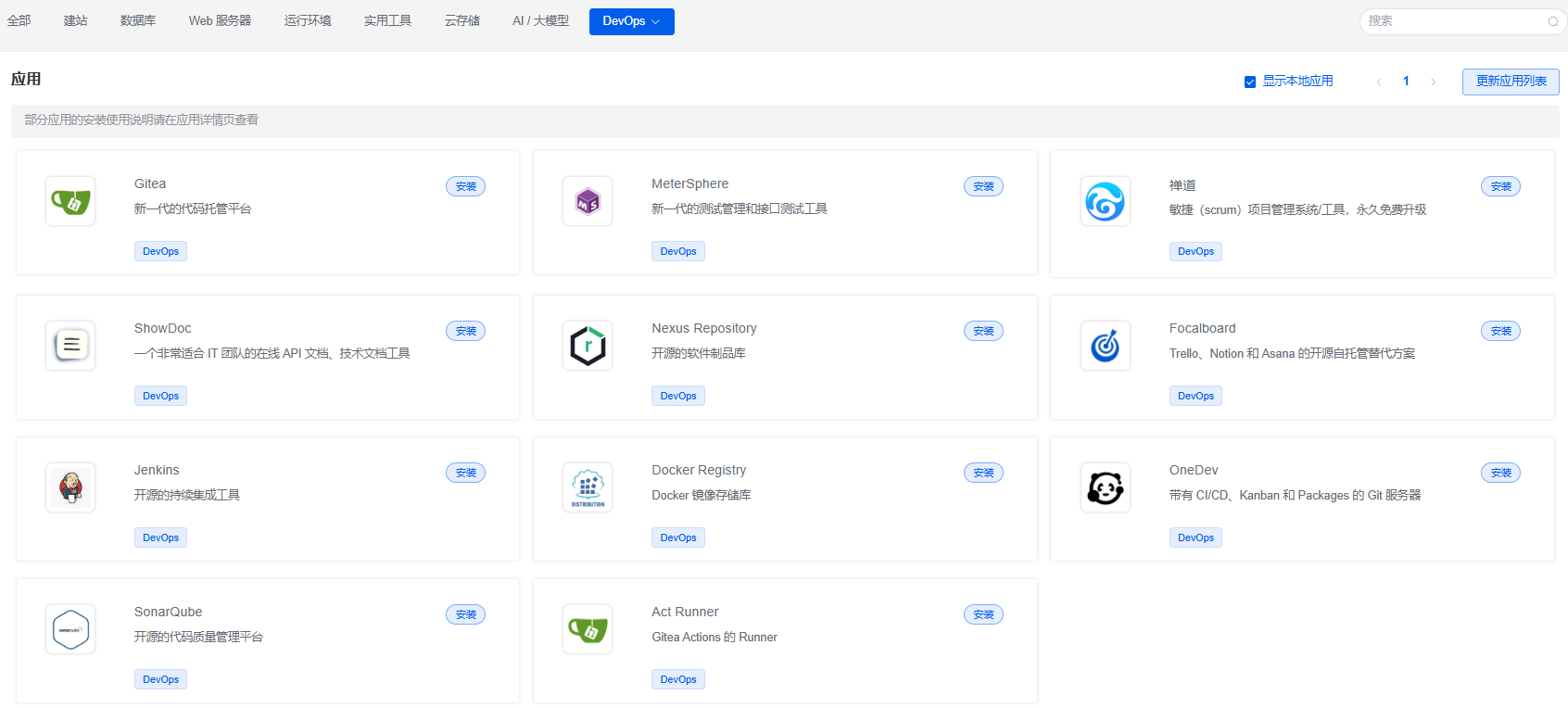Open the 禅道 app title

[1182, 185]
